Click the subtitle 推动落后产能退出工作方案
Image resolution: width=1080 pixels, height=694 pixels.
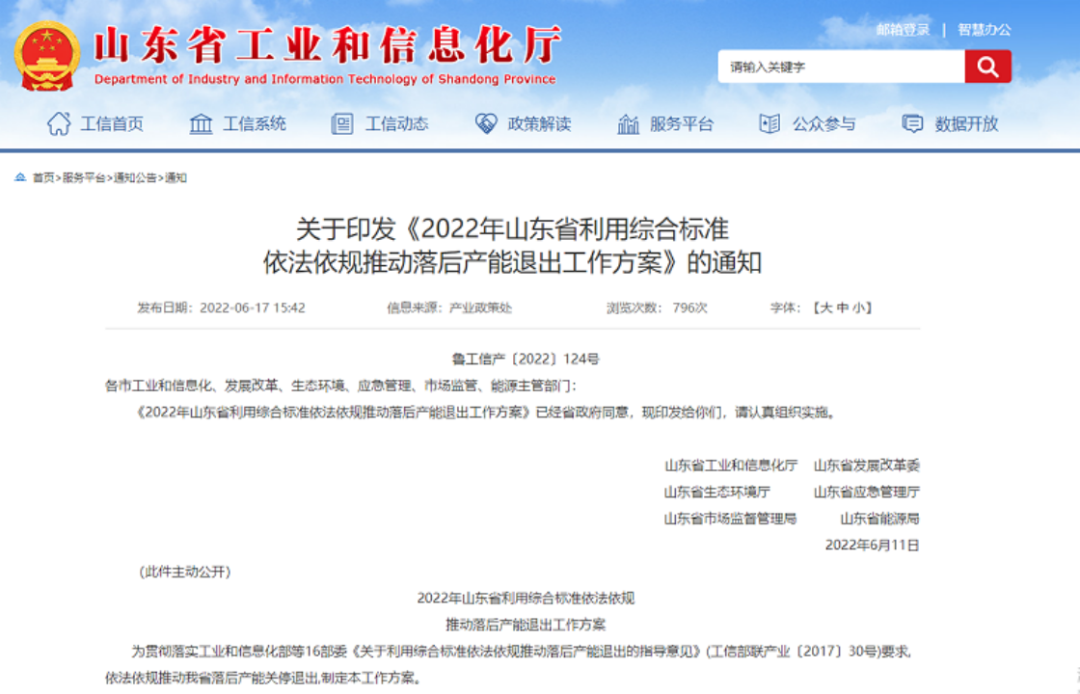click(x=526, y=624)
